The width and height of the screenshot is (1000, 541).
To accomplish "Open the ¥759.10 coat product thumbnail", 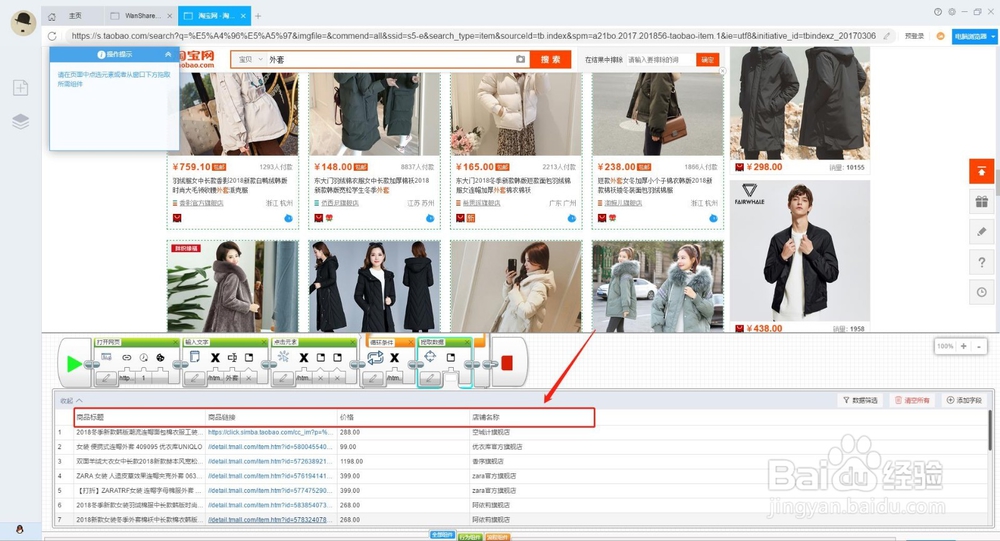I will pos(233,114).
